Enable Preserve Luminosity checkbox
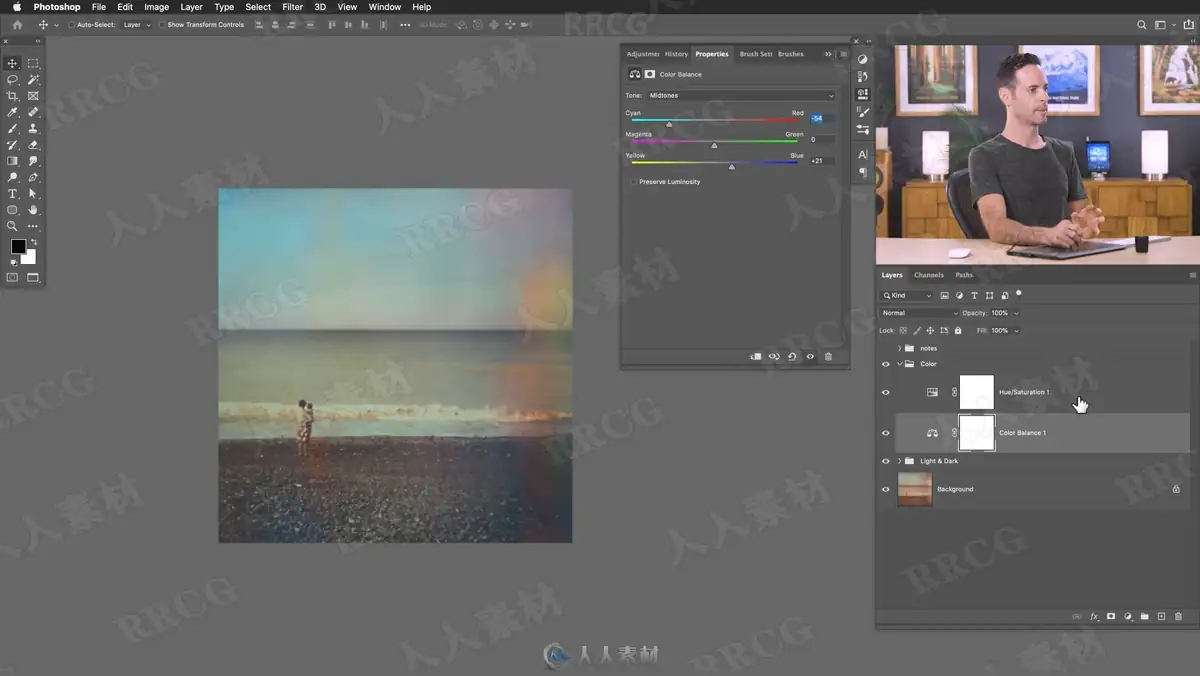This screenshot has height=676, width=1200. click(633, 182)
